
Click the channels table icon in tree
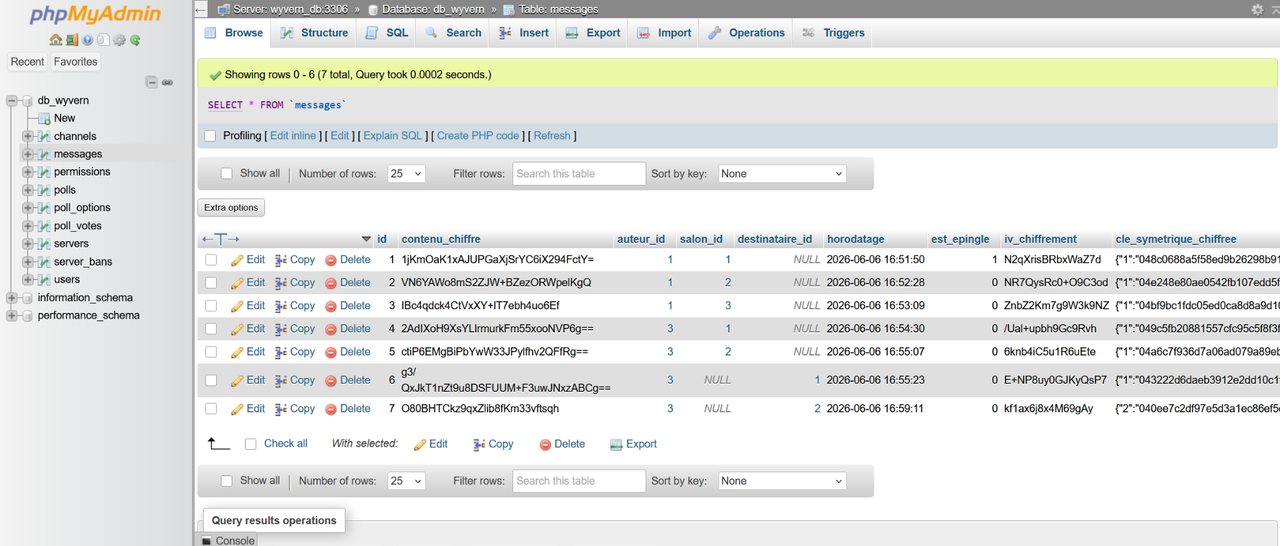tap(44, 136)
